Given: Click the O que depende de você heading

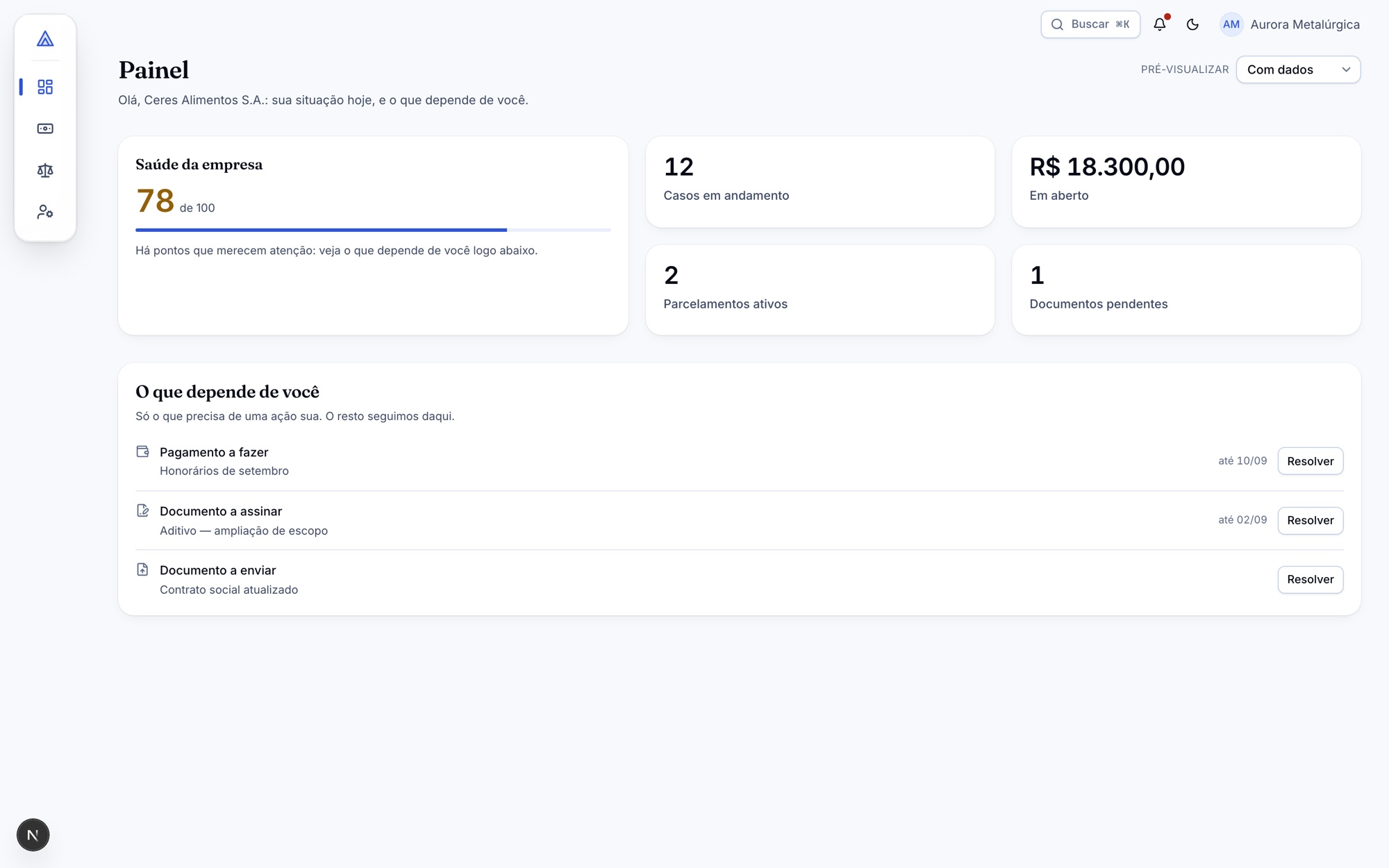Looking at the screenshot, I should [x=227, y=392].
